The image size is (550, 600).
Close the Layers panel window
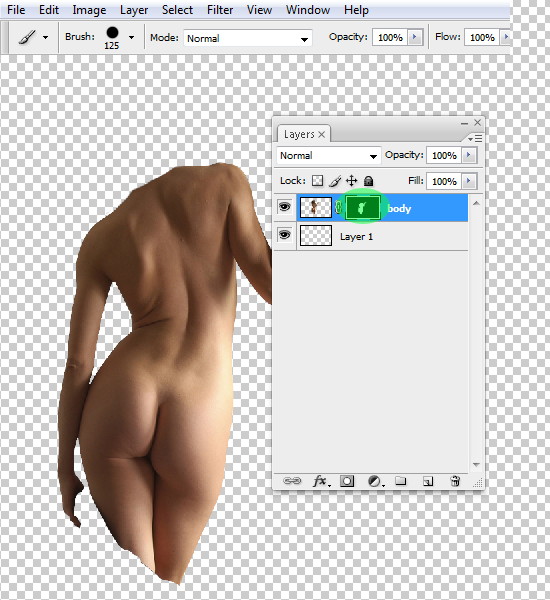tap(477, 122)
